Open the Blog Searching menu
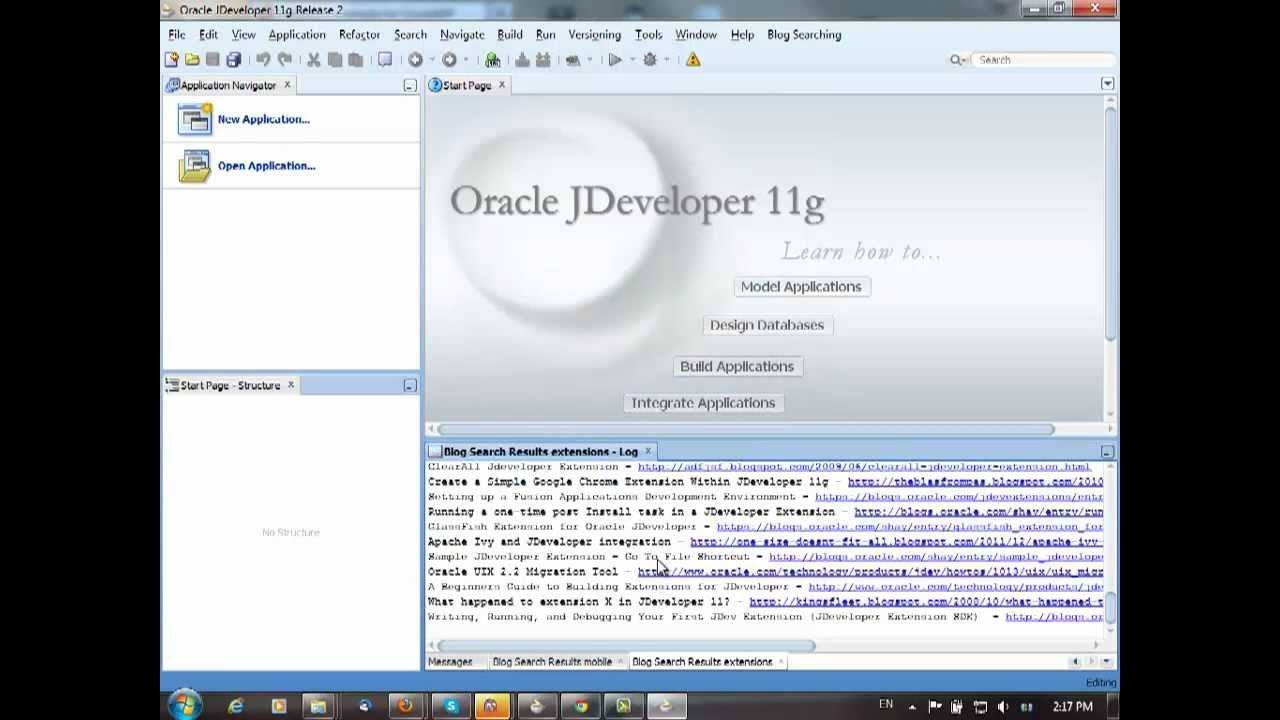 804,34
